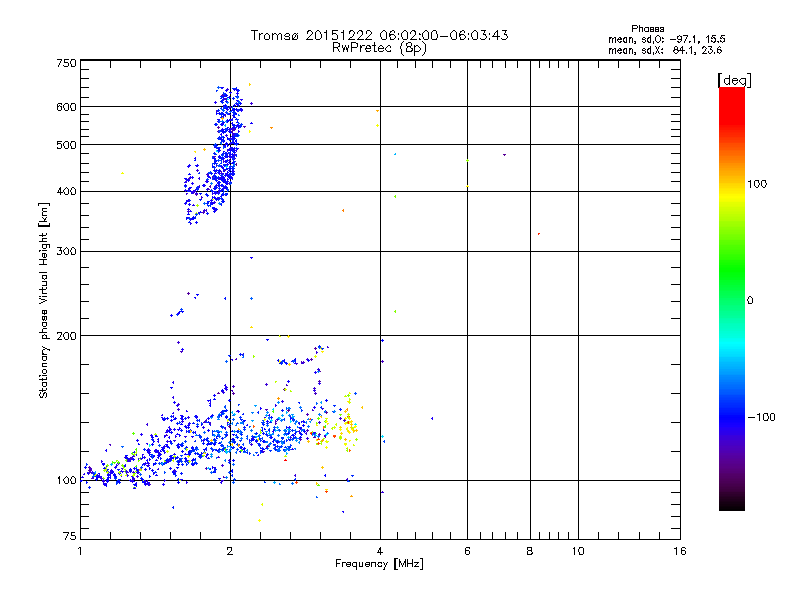This screenshot has width=800, height=600.
Task: Click the x-axis tick label '10'
Action: (x=578, y=551)
